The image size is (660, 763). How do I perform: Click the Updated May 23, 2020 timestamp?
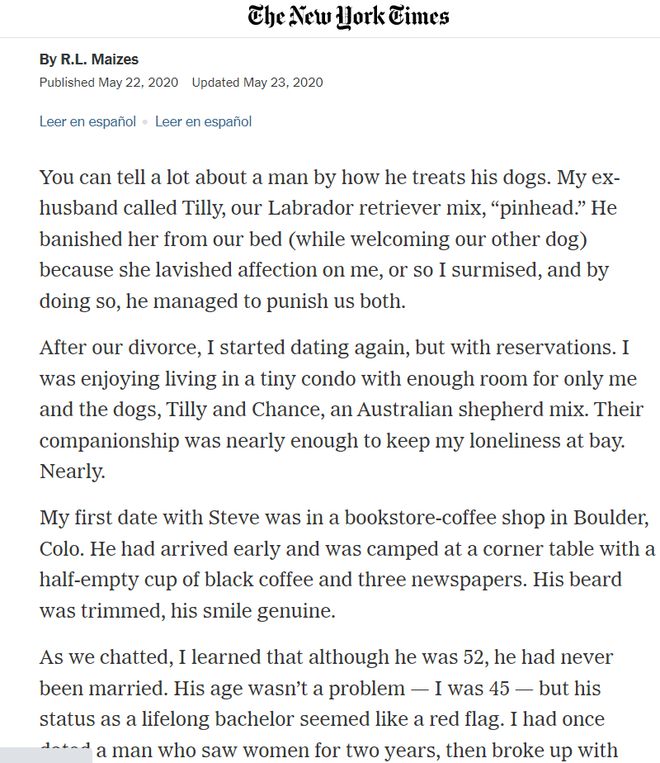click(x=257, y=82)
